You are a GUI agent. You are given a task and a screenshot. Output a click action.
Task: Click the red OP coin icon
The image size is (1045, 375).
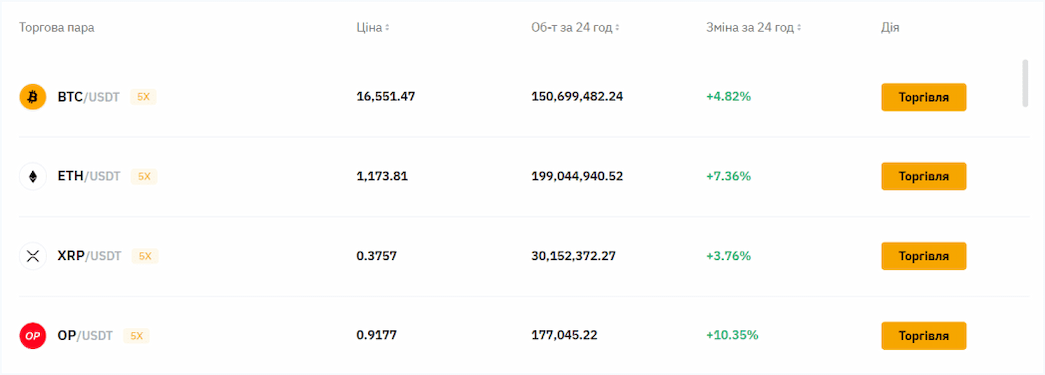point(33,336)
